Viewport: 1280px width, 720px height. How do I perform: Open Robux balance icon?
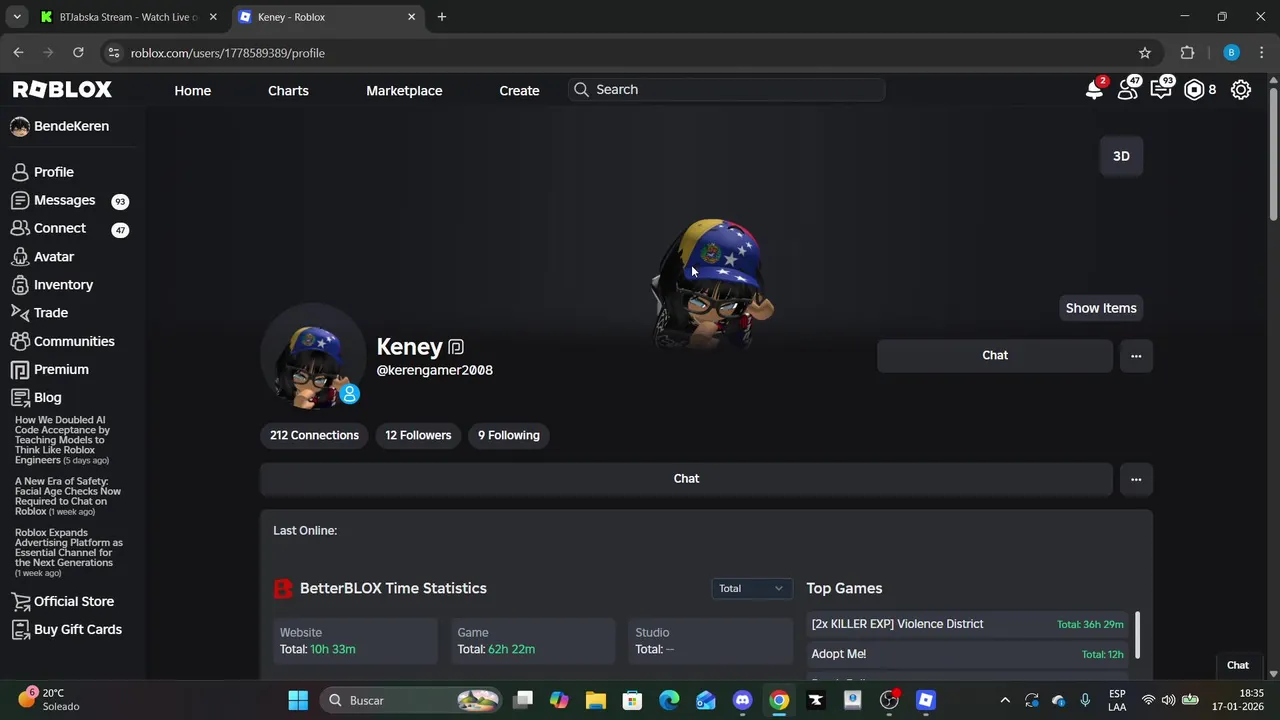click(x=1194, y=90)
